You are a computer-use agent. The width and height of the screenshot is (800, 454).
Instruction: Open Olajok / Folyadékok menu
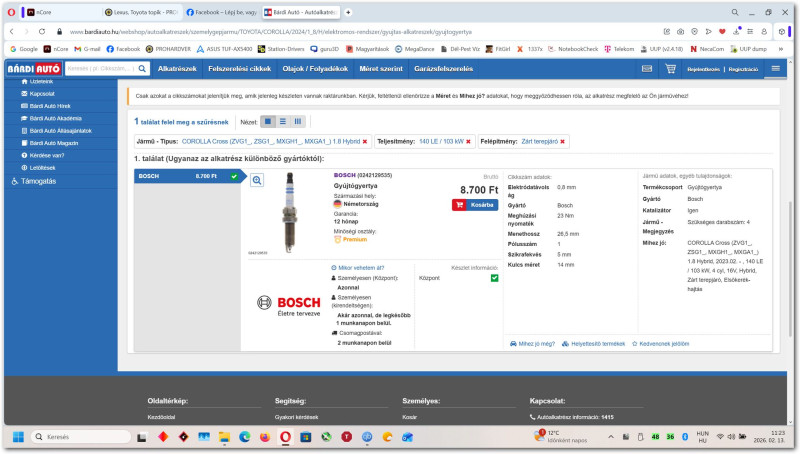point(315,69)
